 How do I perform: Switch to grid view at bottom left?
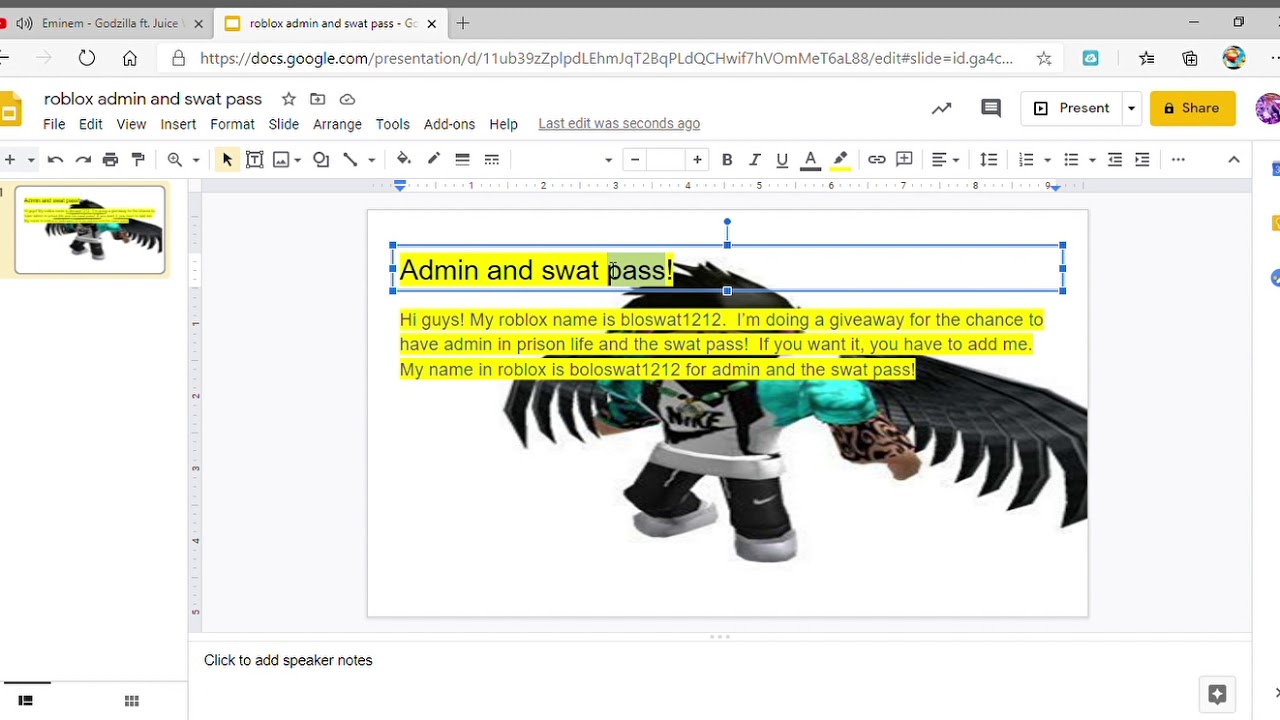click(131, 701)
